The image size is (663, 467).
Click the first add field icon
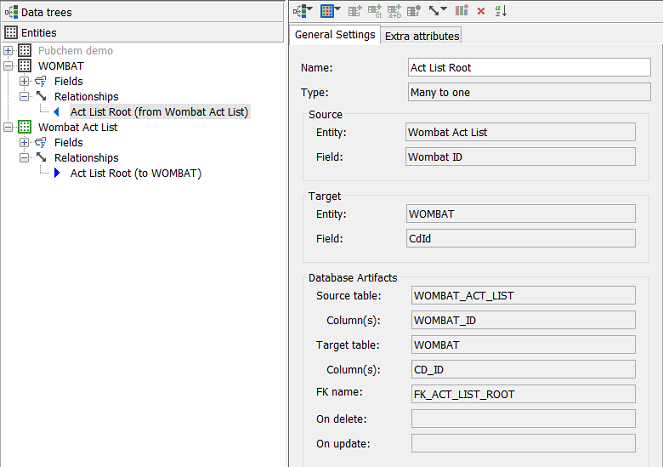pos(355,11)
